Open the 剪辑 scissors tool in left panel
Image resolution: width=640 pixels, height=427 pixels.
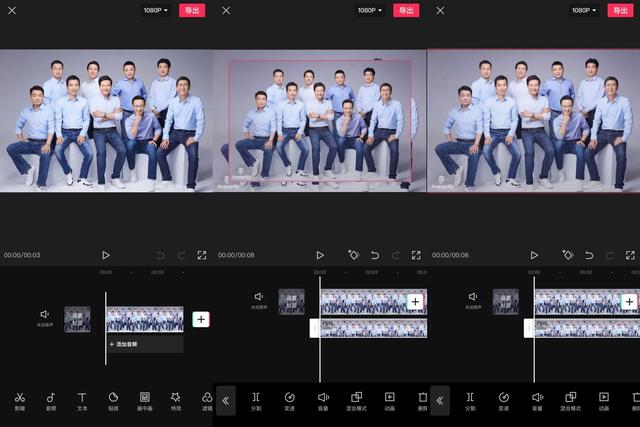20,401
